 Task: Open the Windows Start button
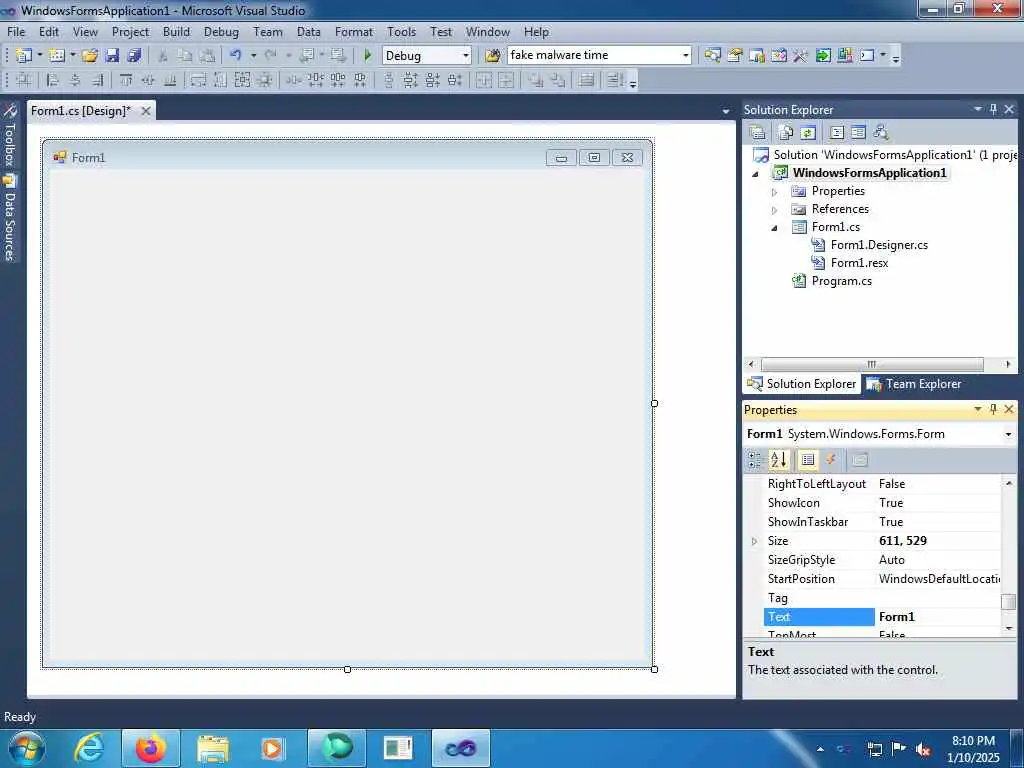[27, 748]
